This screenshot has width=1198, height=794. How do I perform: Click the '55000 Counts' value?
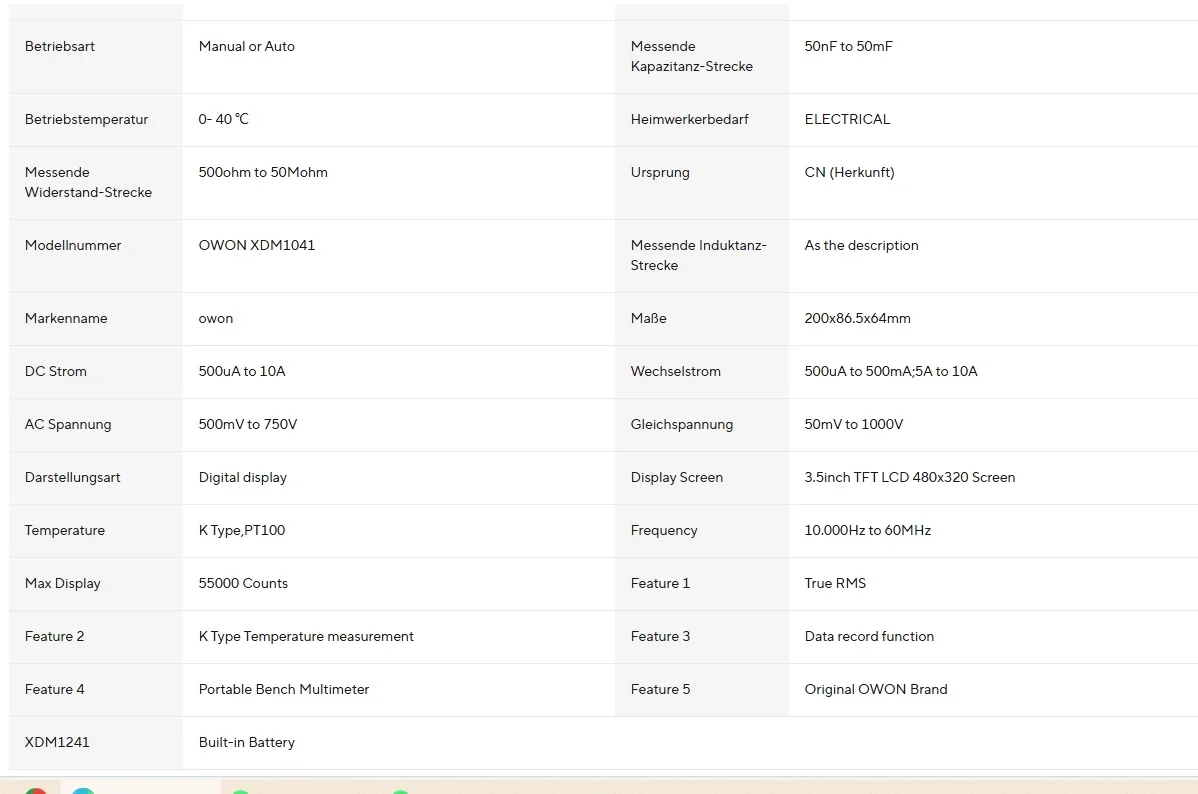[243, 583]
